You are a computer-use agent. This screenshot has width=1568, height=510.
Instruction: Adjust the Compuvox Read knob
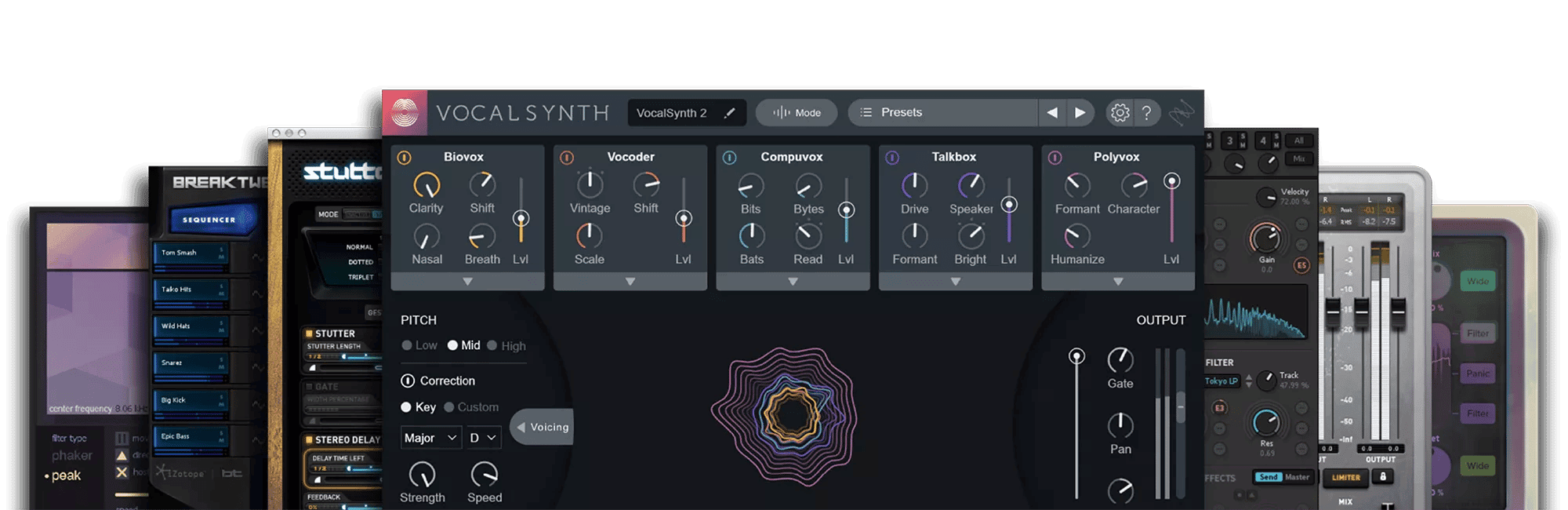pyautogui.click(x=808, y=236)
